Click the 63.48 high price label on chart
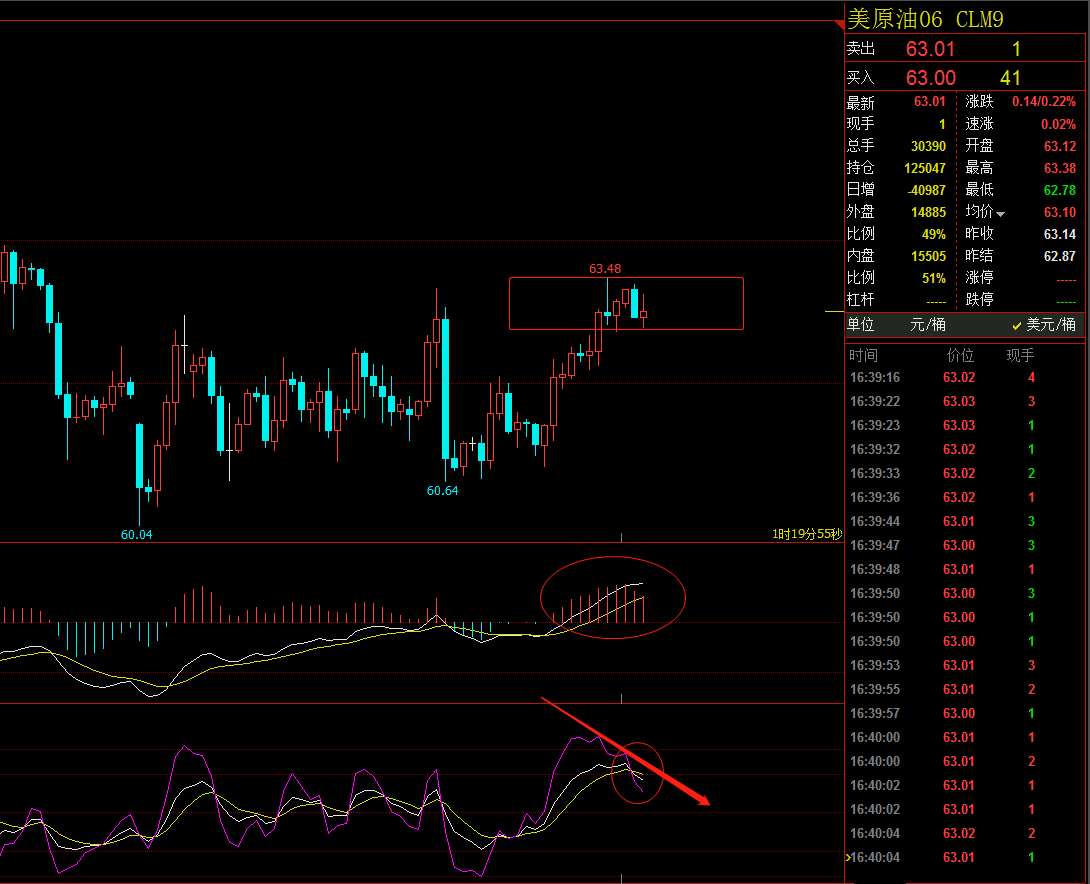1090x884 pixels. pos(605,268)
